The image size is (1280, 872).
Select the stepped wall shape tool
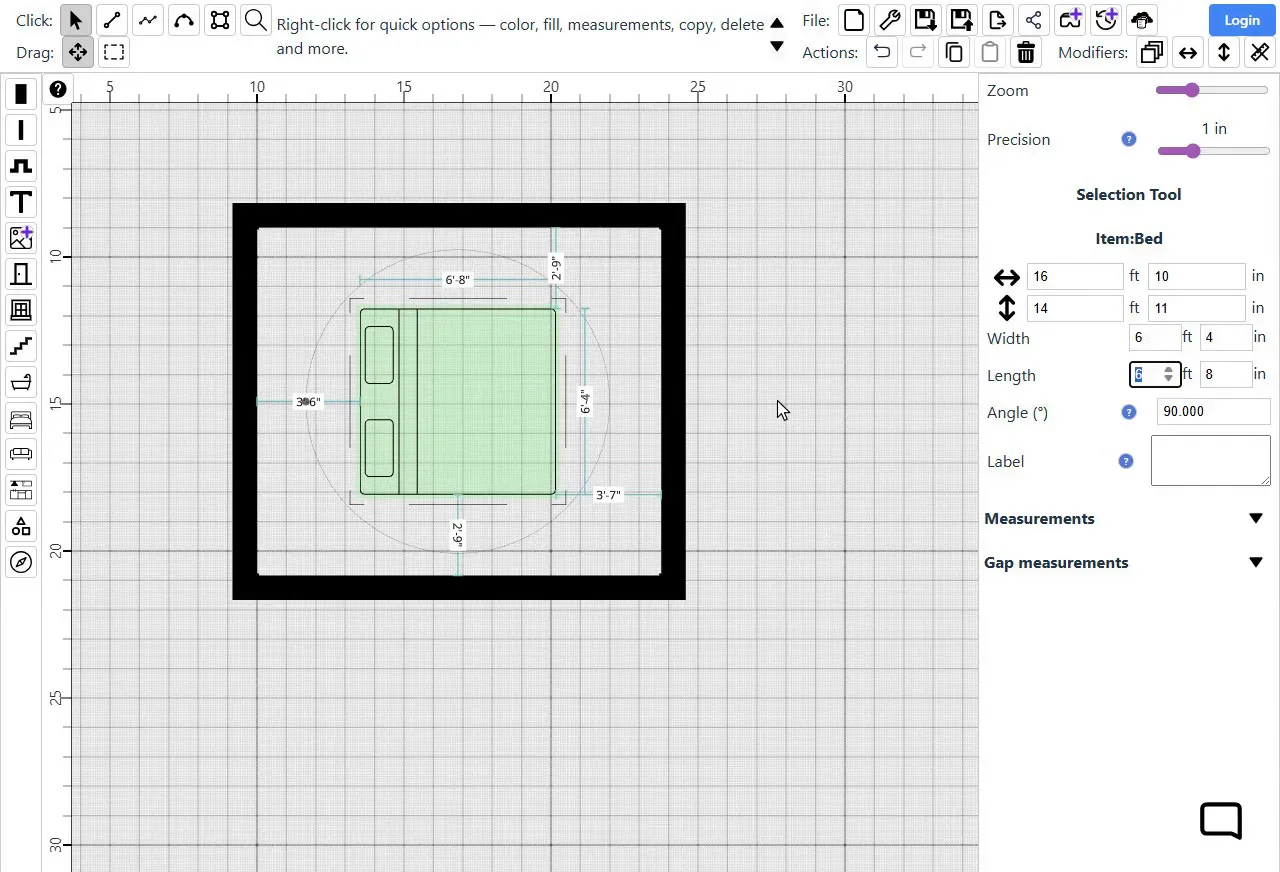point(21,166)
